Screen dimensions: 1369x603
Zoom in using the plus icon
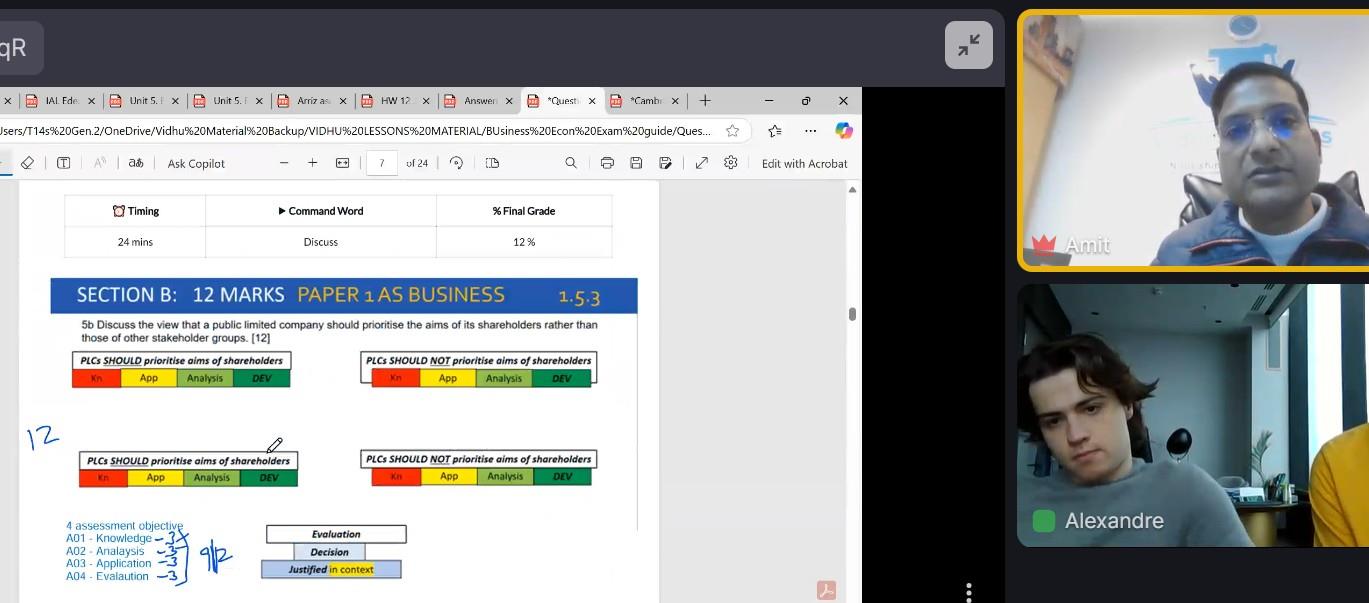[x=312, y=163]
